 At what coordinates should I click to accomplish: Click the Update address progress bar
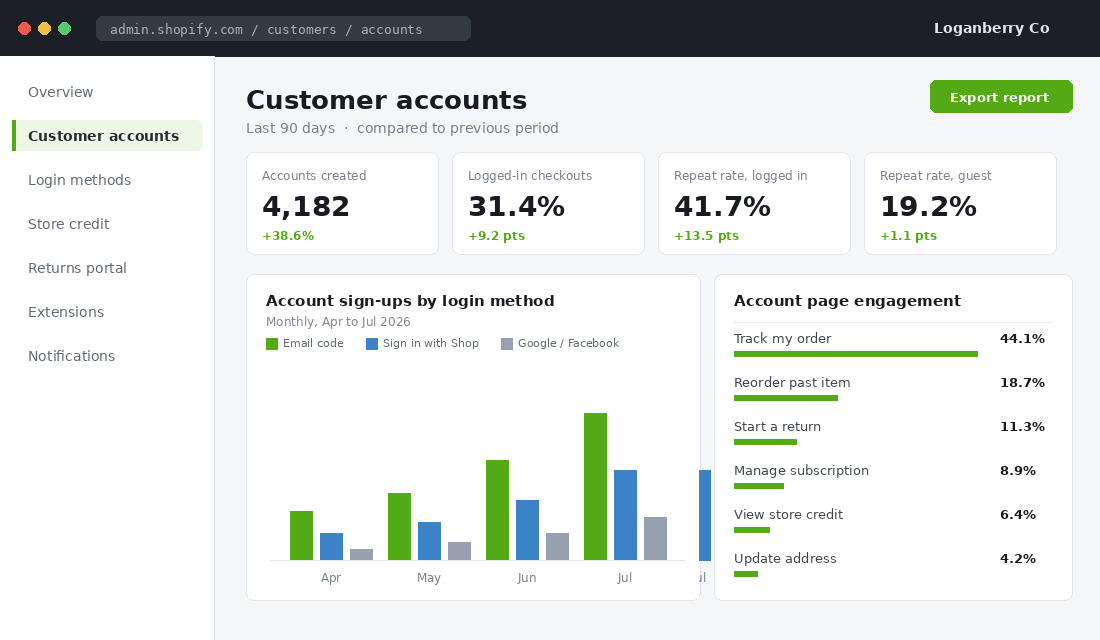pyautogui.click(x=746, y=574)
